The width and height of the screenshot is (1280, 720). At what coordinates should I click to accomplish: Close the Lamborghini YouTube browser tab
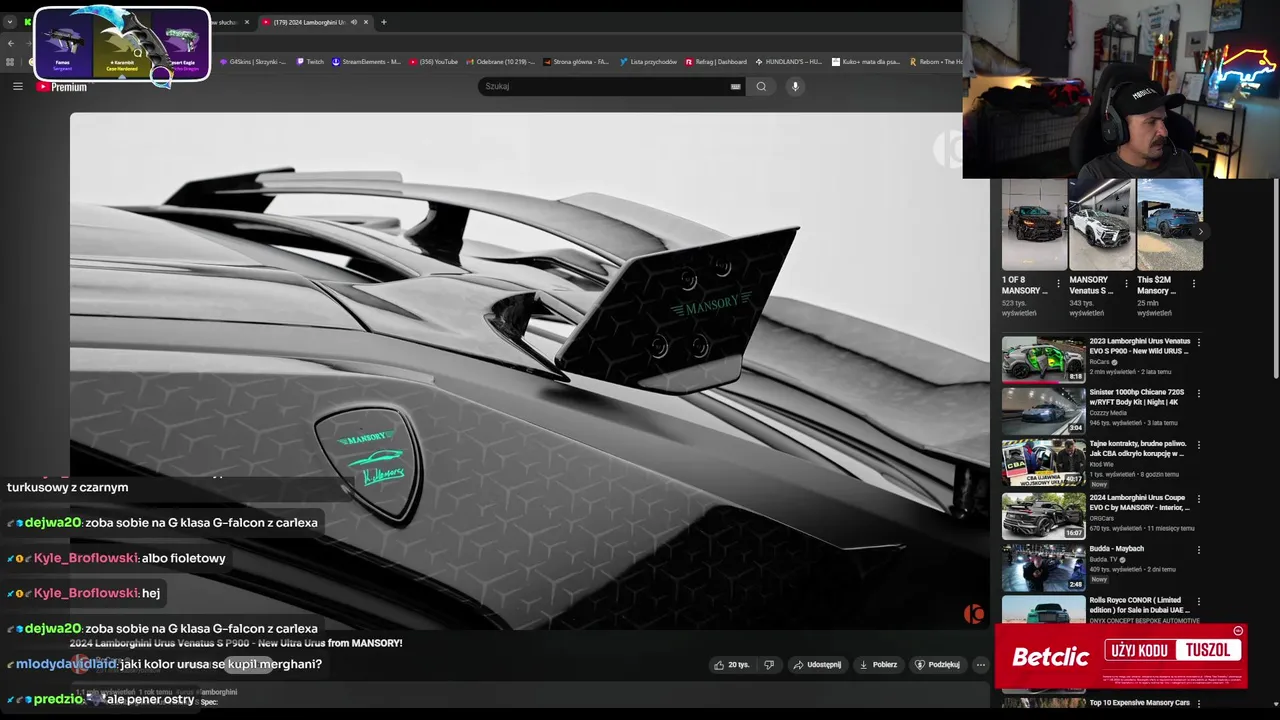coord(366,22)
